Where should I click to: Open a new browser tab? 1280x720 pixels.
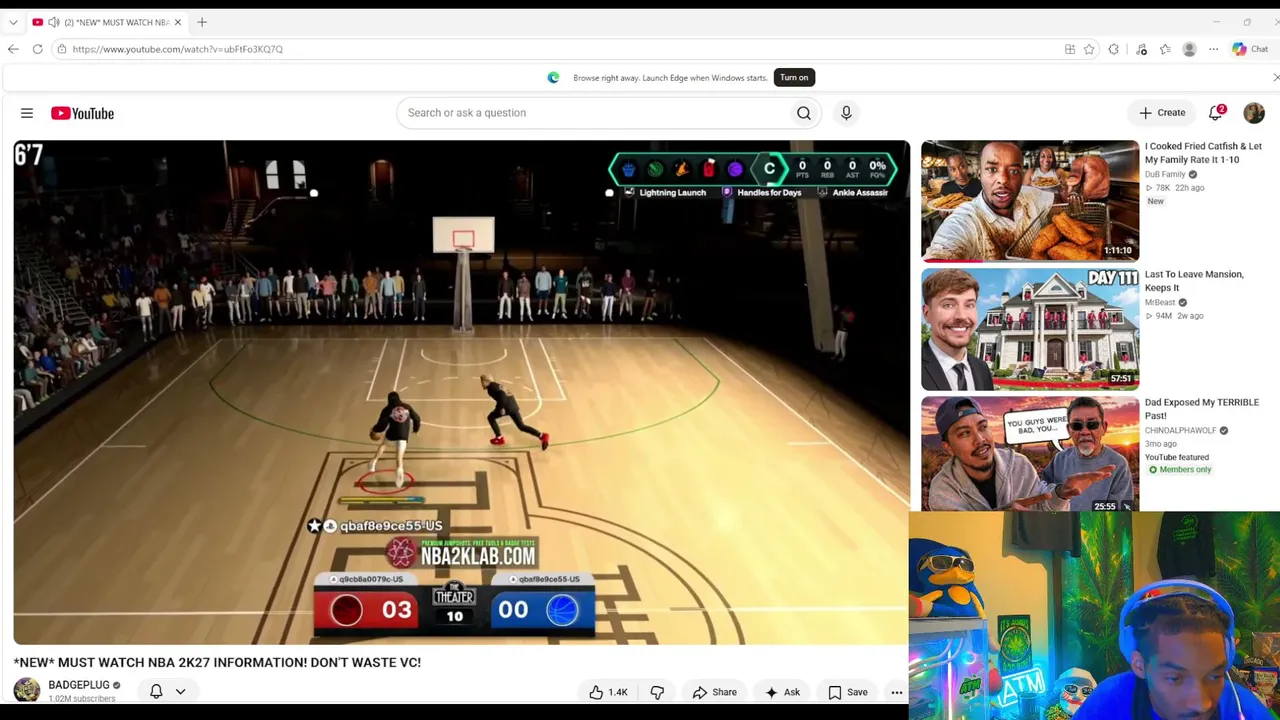(x=202, y=22)
